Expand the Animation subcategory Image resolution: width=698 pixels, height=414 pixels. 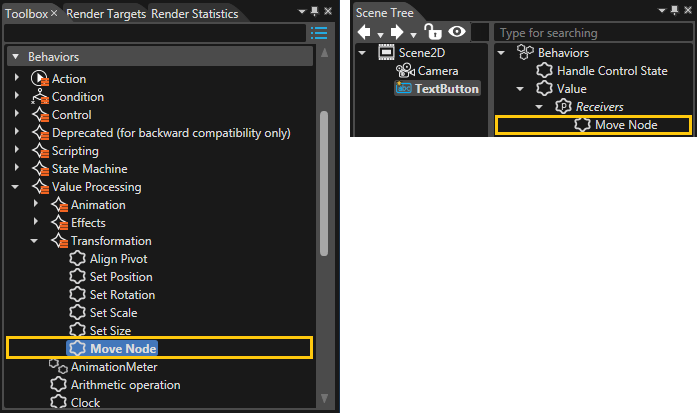(x=36, y=203)
